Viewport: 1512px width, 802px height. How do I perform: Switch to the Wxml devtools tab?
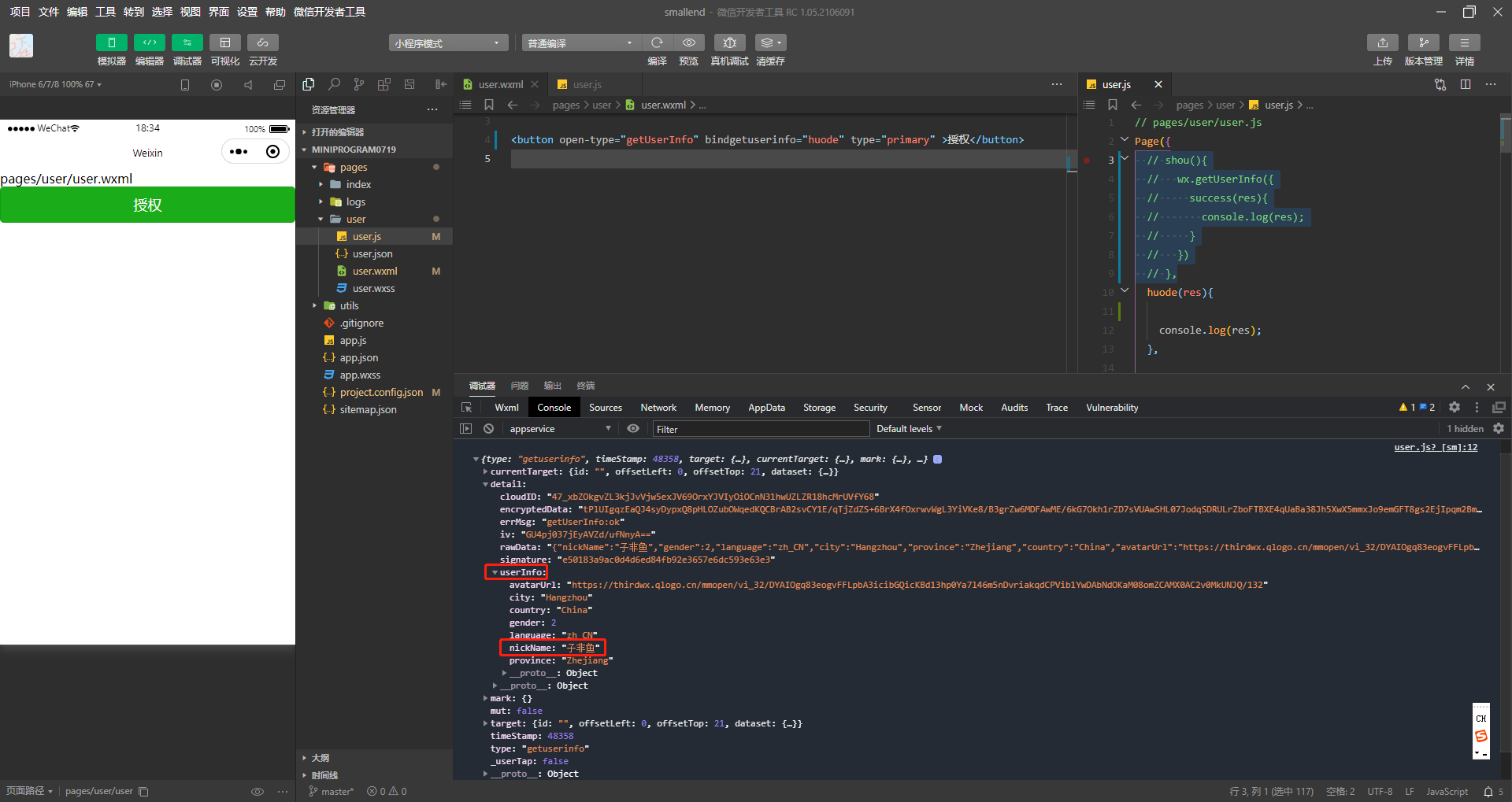point(506,408)
